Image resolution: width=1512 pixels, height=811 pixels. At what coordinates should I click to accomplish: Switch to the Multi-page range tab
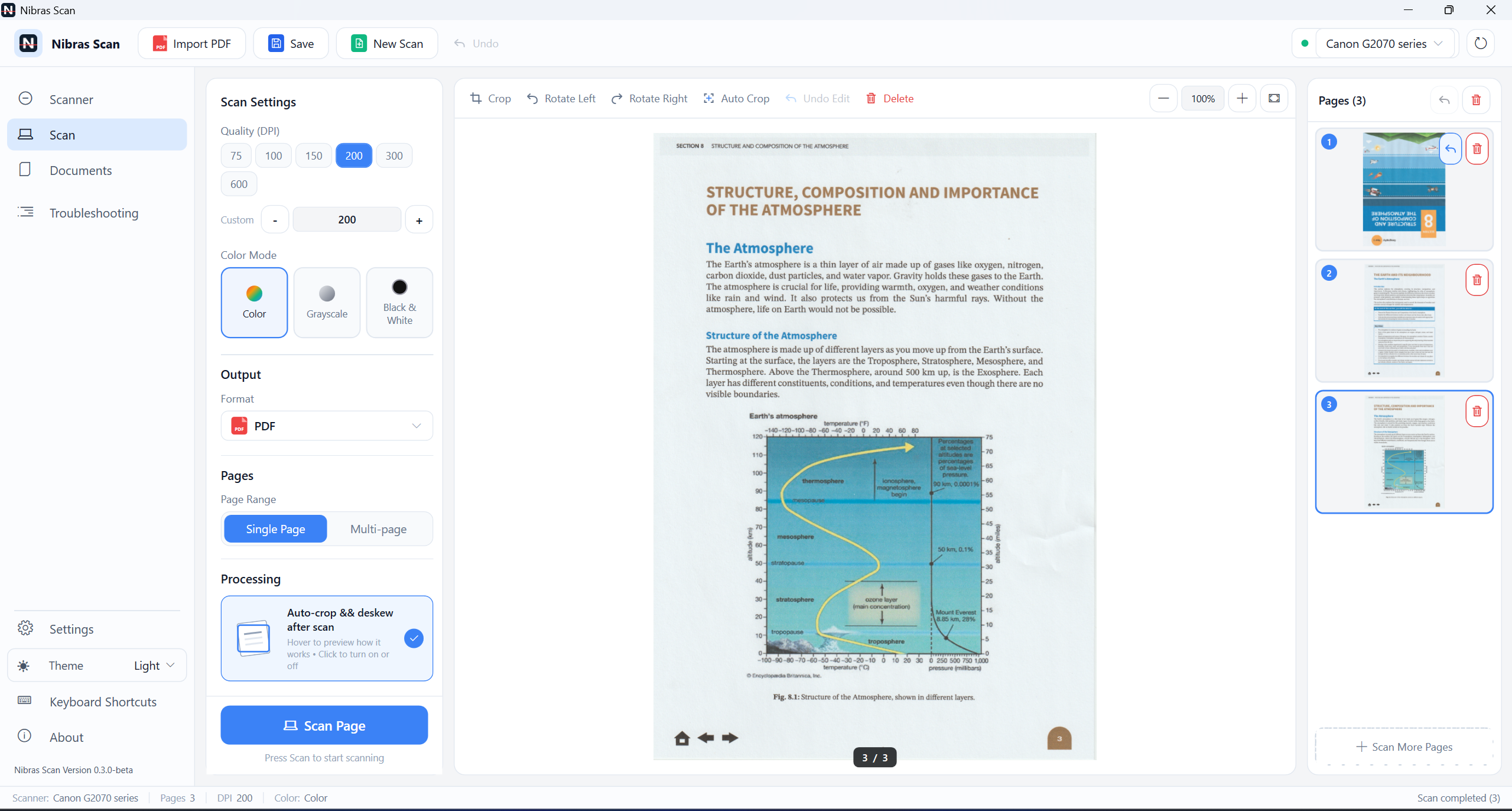click(378, 529)
